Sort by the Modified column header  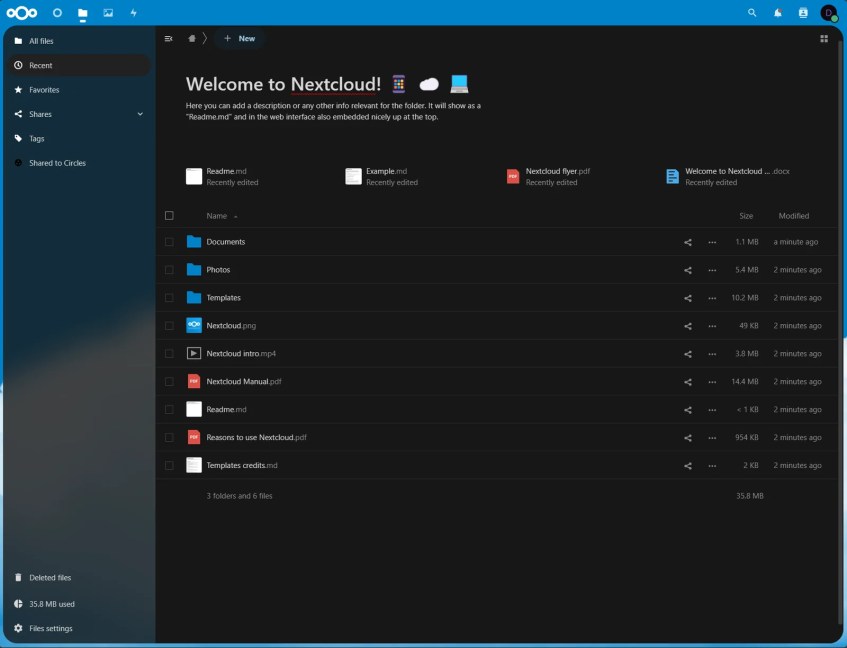(x=794, y=215)
